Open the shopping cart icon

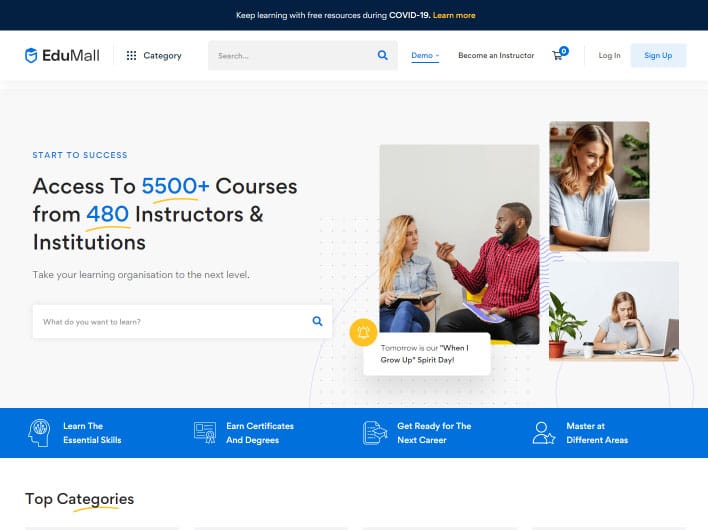pos(557,56)
